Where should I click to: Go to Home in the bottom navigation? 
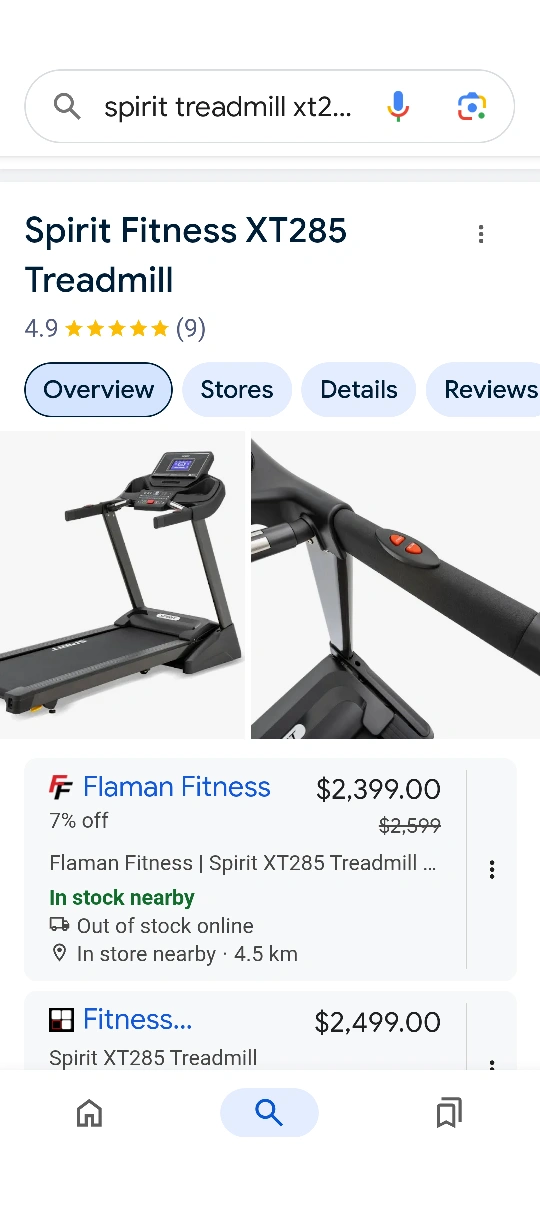90,1113
